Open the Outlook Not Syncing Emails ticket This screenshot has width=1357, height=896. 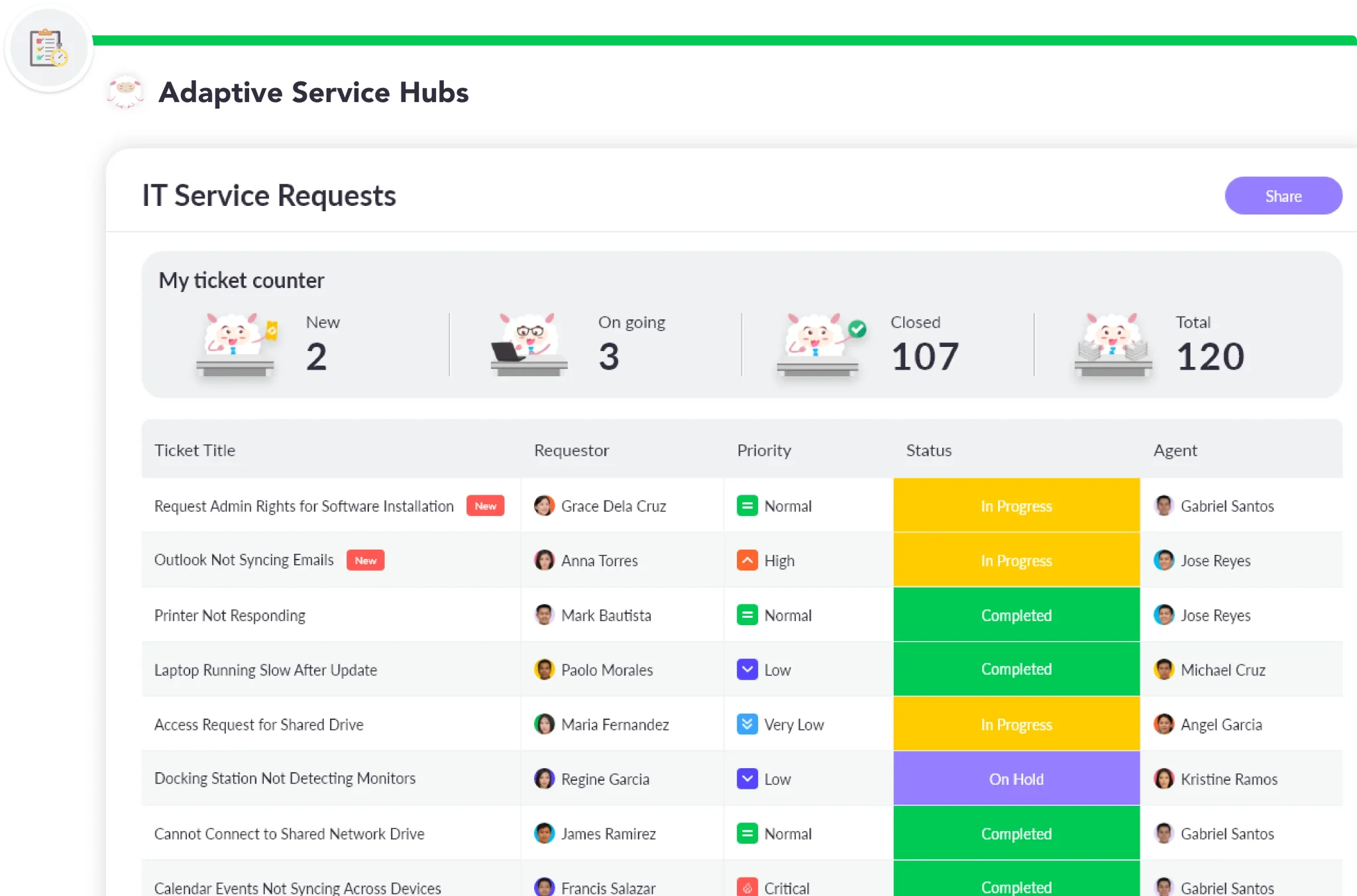244,560
